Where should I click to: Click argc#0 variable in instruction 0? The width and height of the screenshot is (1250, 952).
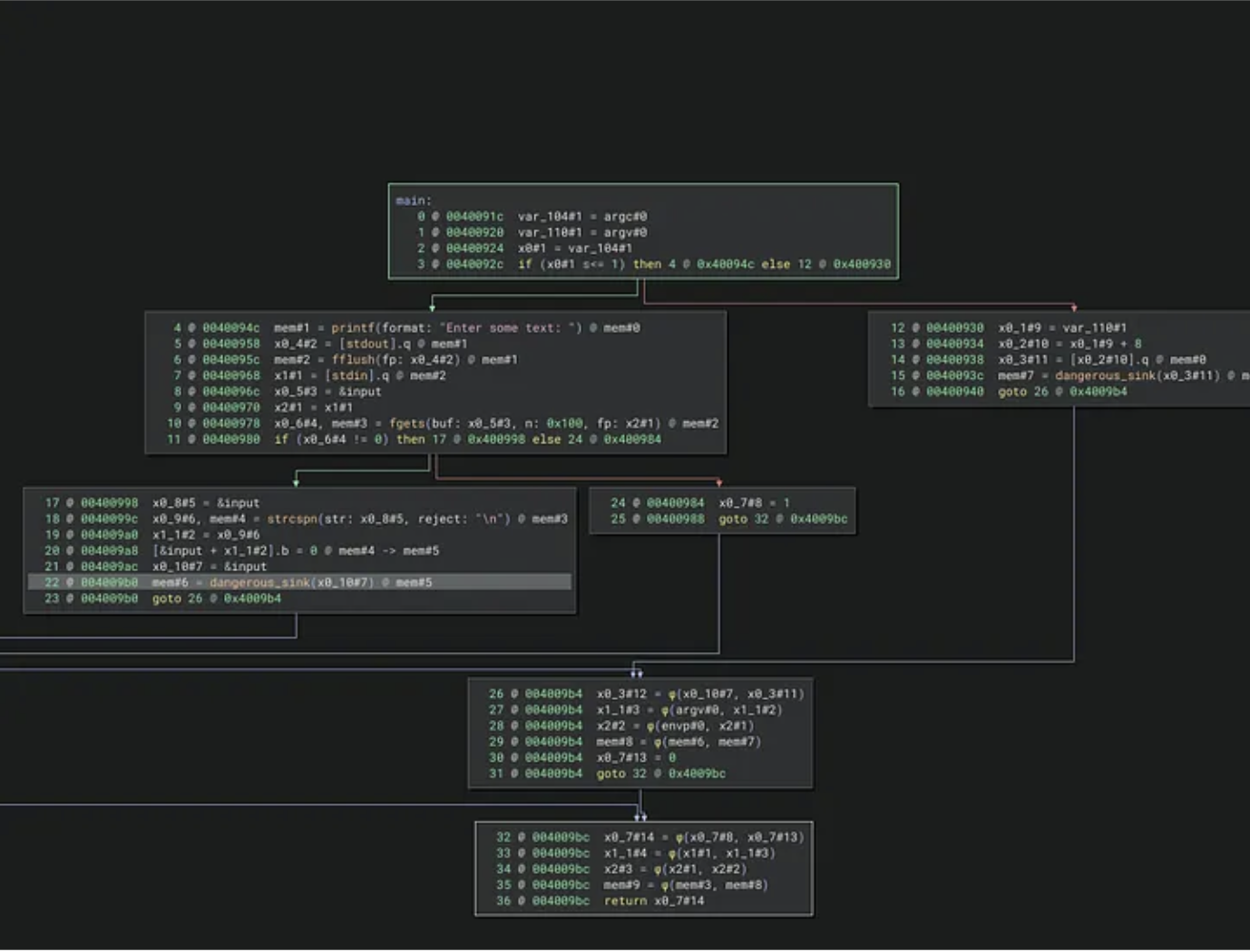[625, 217]
